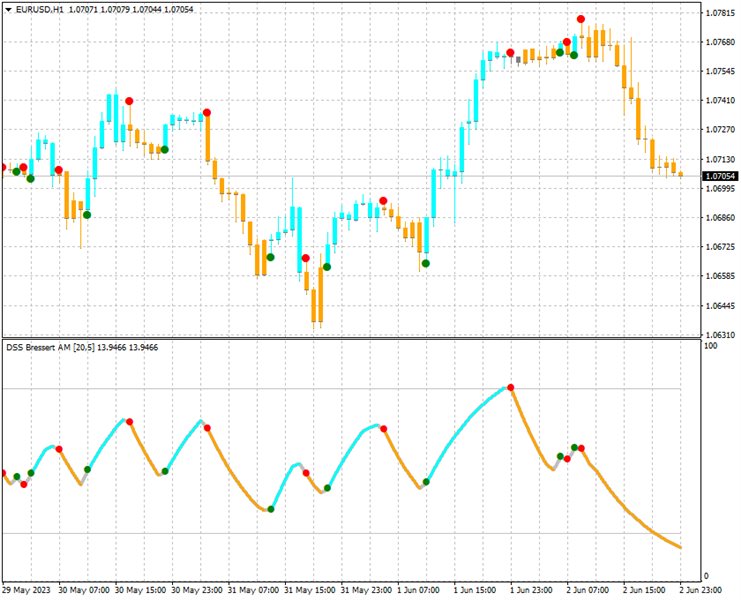Click the 29 May 2023 date label
This screenshot has width=741, height=600.
(27, 588)
